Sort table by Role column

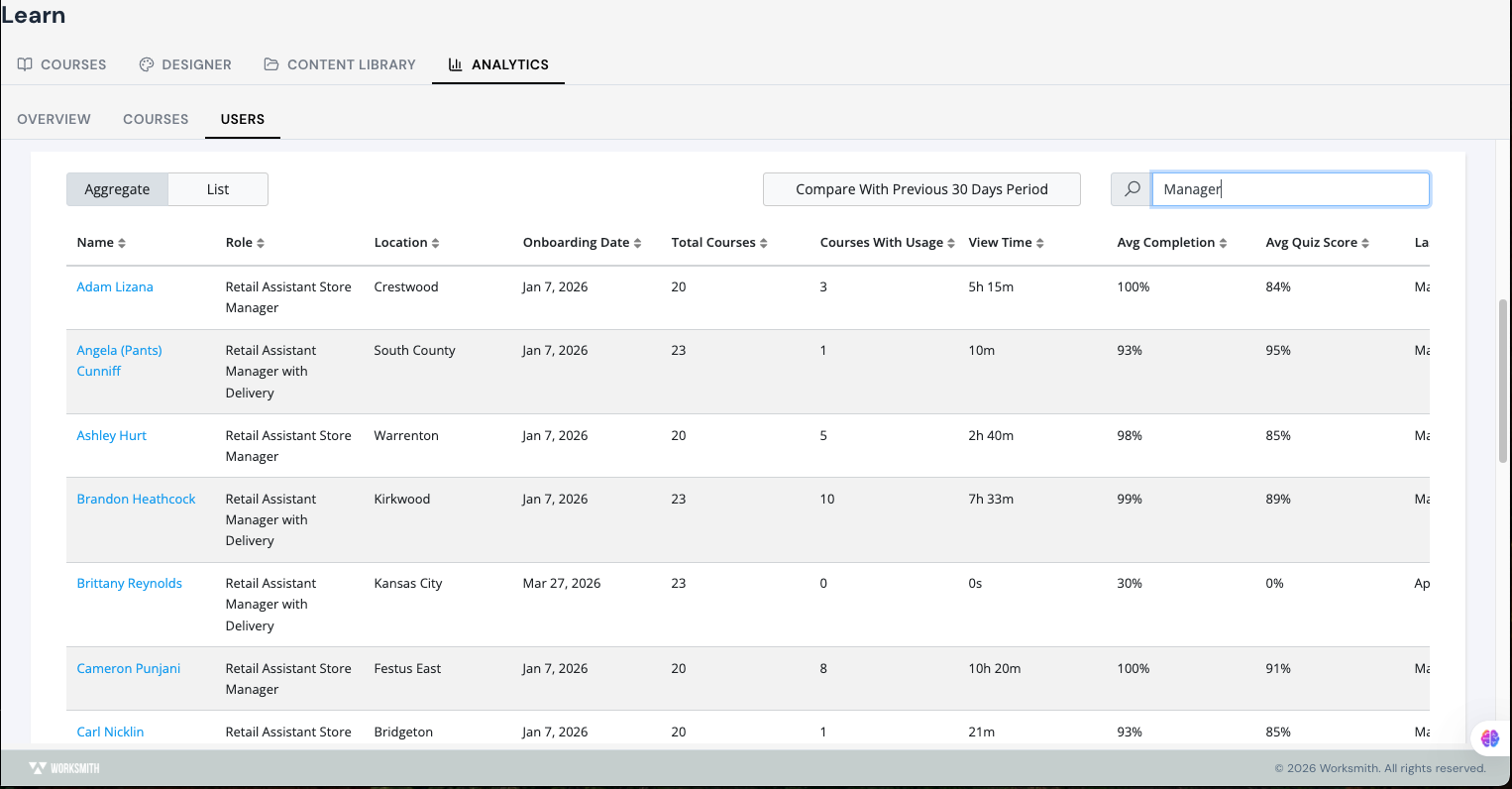point(245,243)
